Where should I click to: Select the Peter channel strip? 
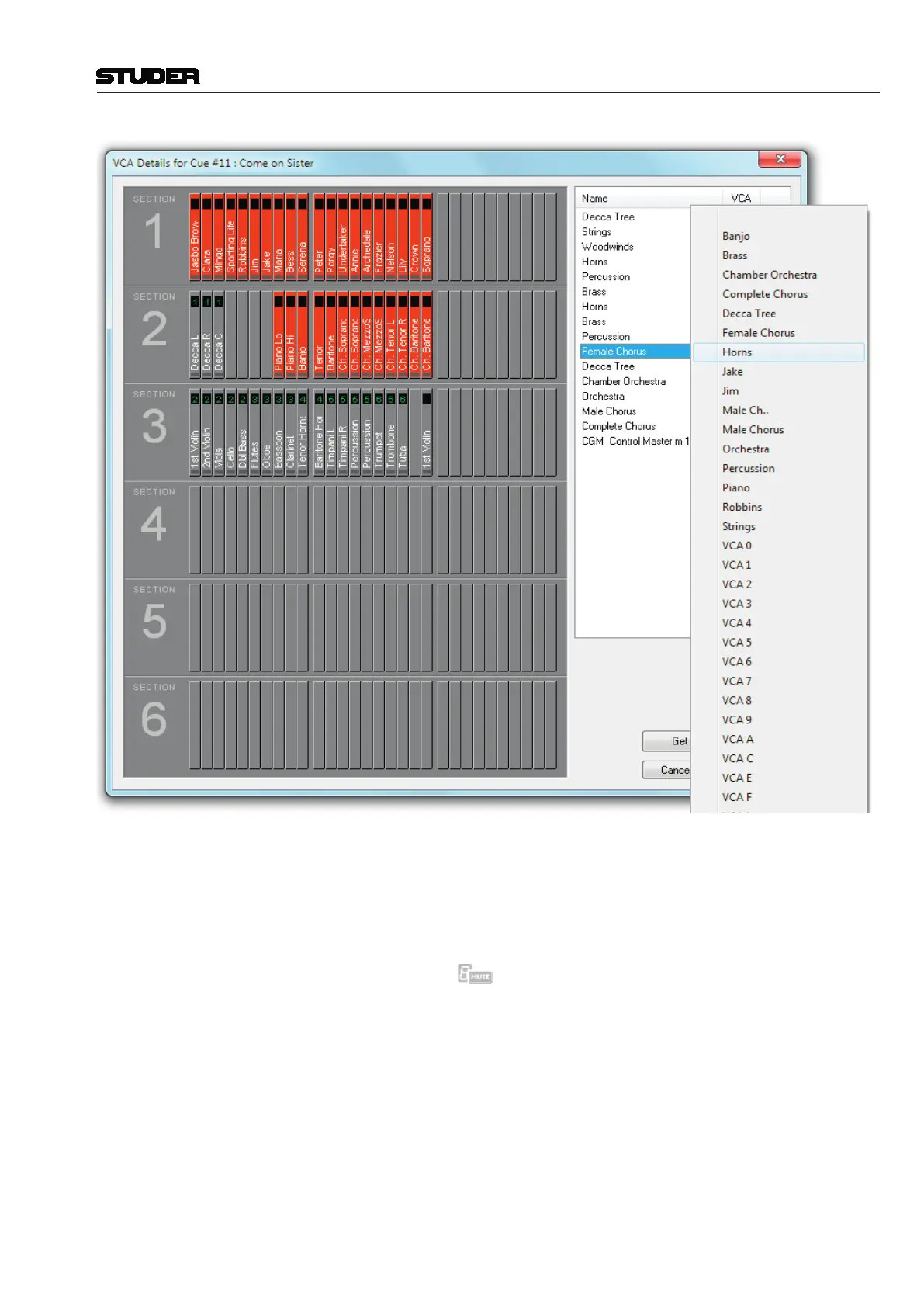point(319,237)
